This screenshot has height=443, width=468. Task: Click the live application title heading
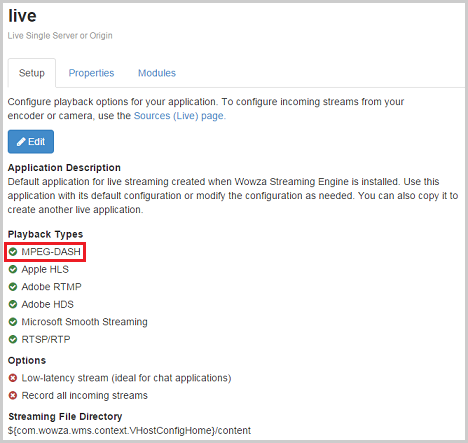pyautogui.click(x=22, y=16)
